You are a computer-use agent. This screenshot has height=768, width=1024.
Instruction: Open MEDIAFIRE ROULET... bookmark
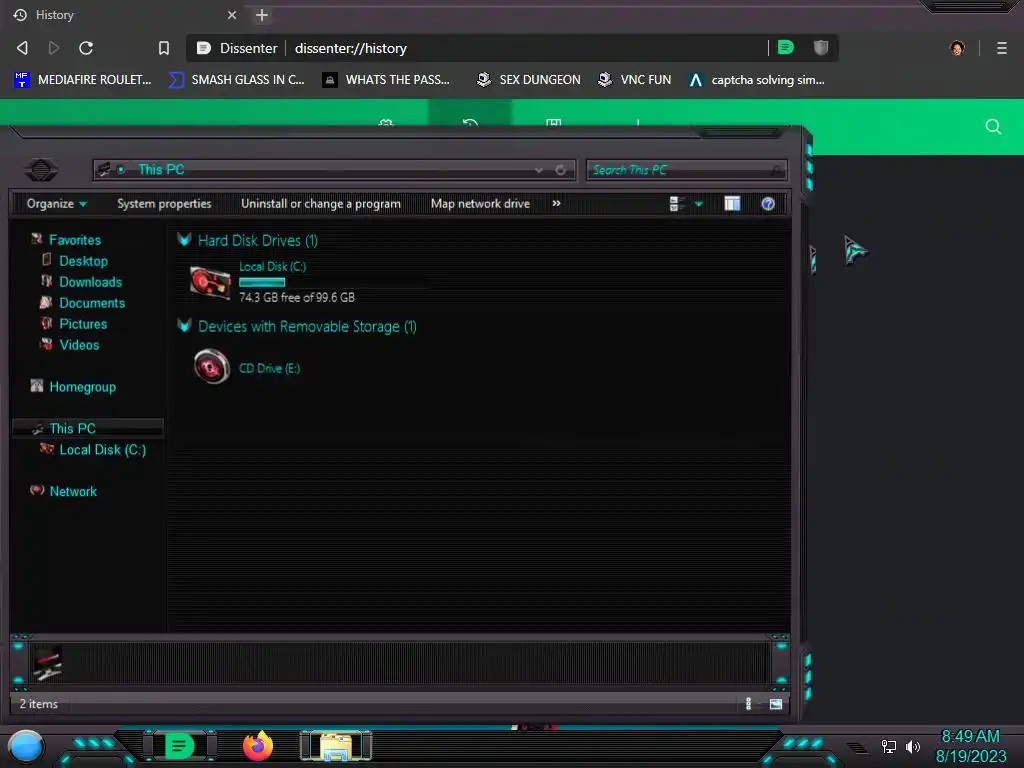[82, 80]
